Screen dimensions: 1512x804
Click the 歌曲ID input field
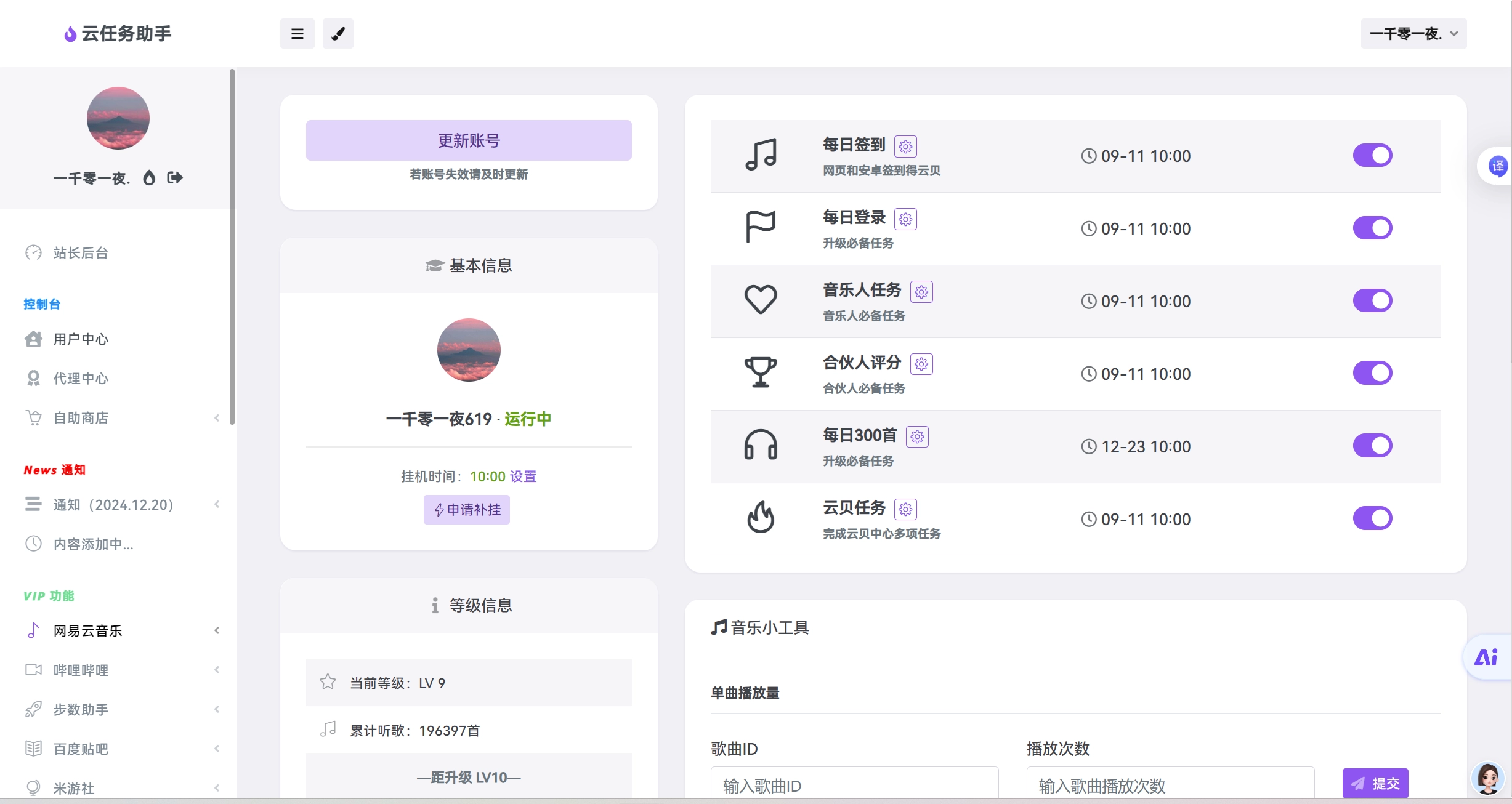coord(854,786)
